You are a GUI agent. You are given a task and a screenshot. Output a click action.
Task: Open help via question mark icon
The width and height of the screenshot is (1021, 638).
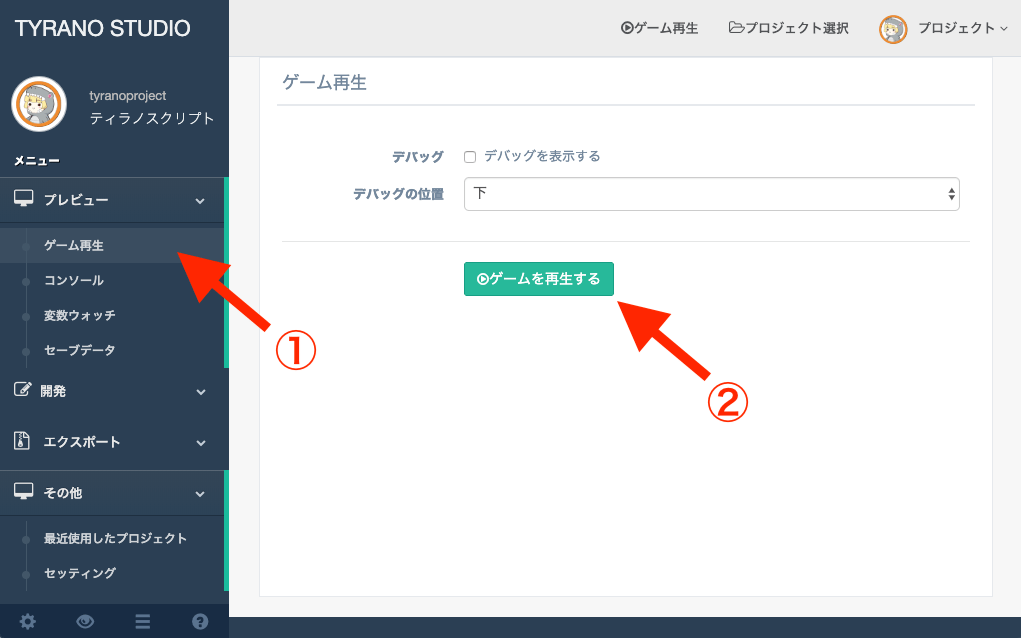(200, 621)
